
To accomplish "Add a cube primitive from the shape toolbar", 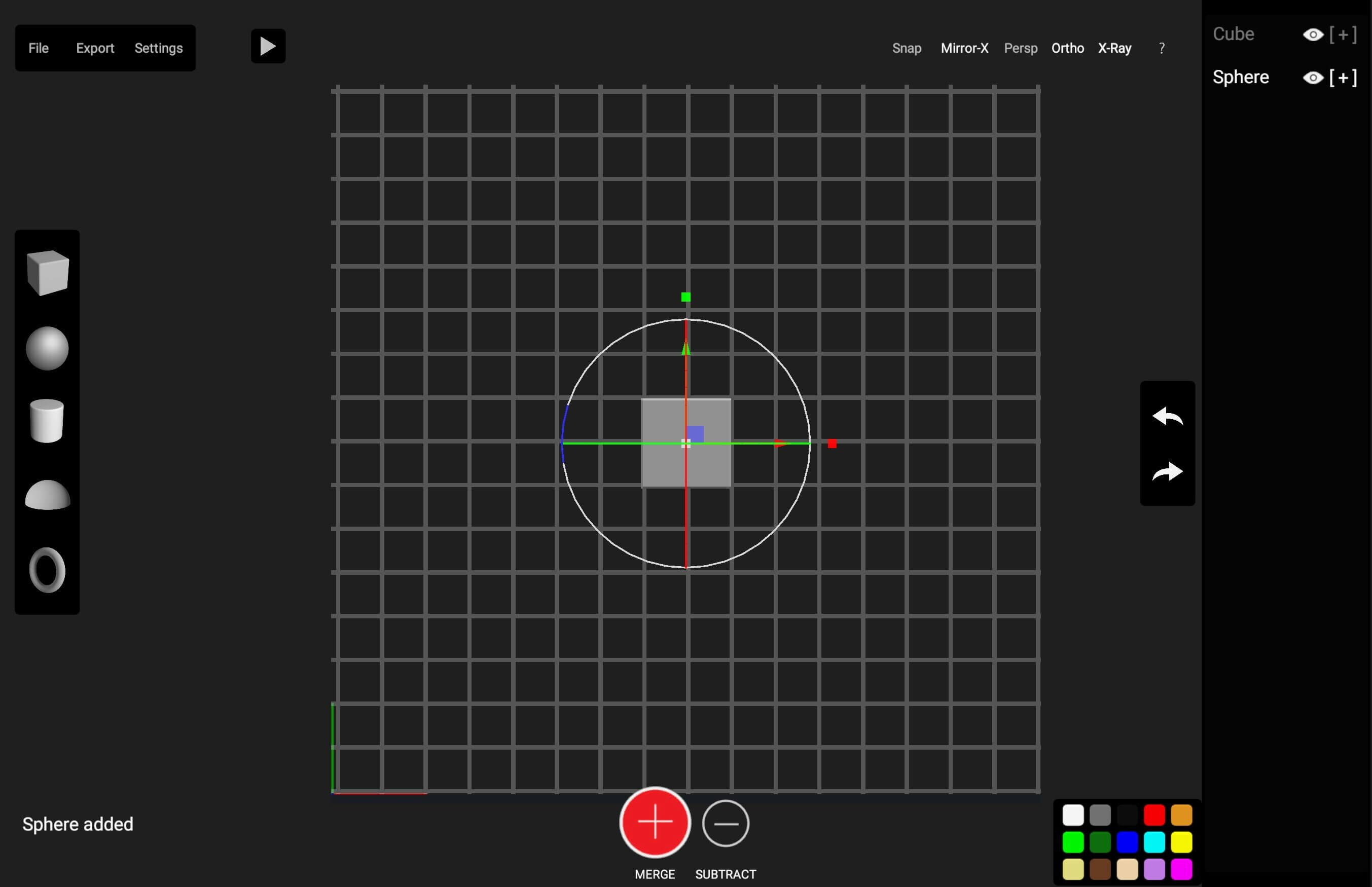I will point(48,273).
